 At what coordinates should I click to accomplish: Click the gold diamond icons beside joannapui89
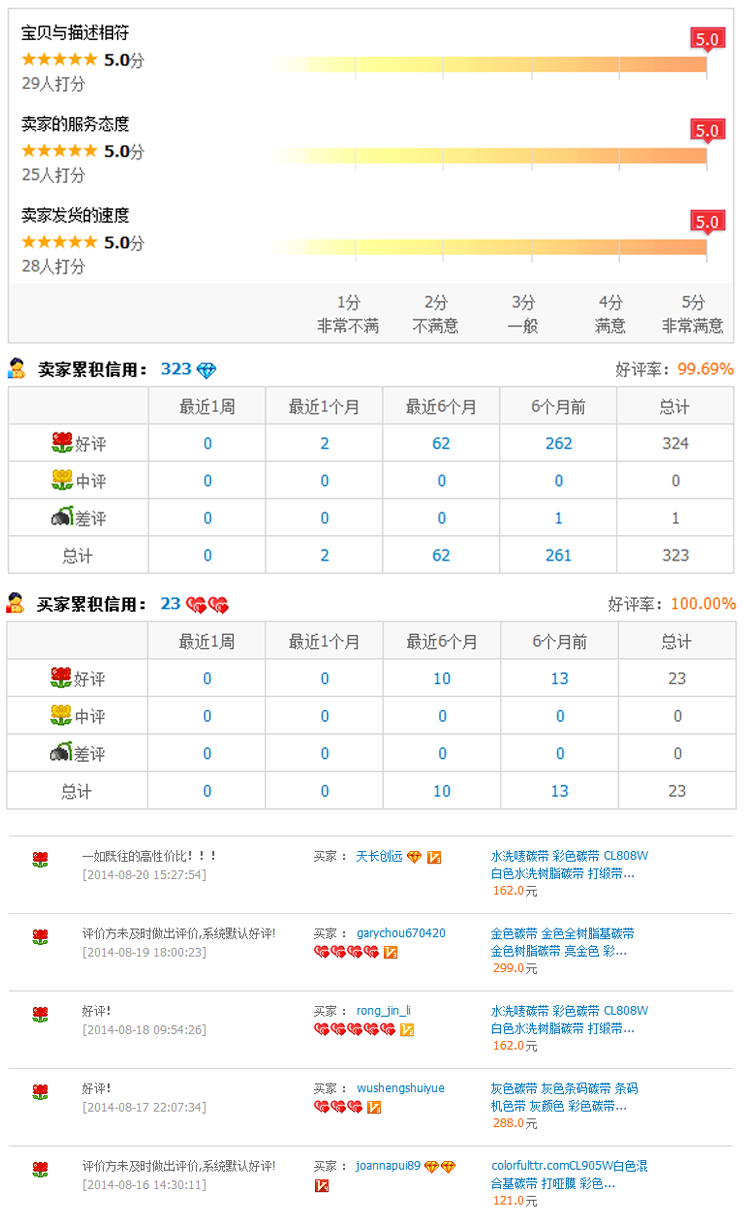439,1167
